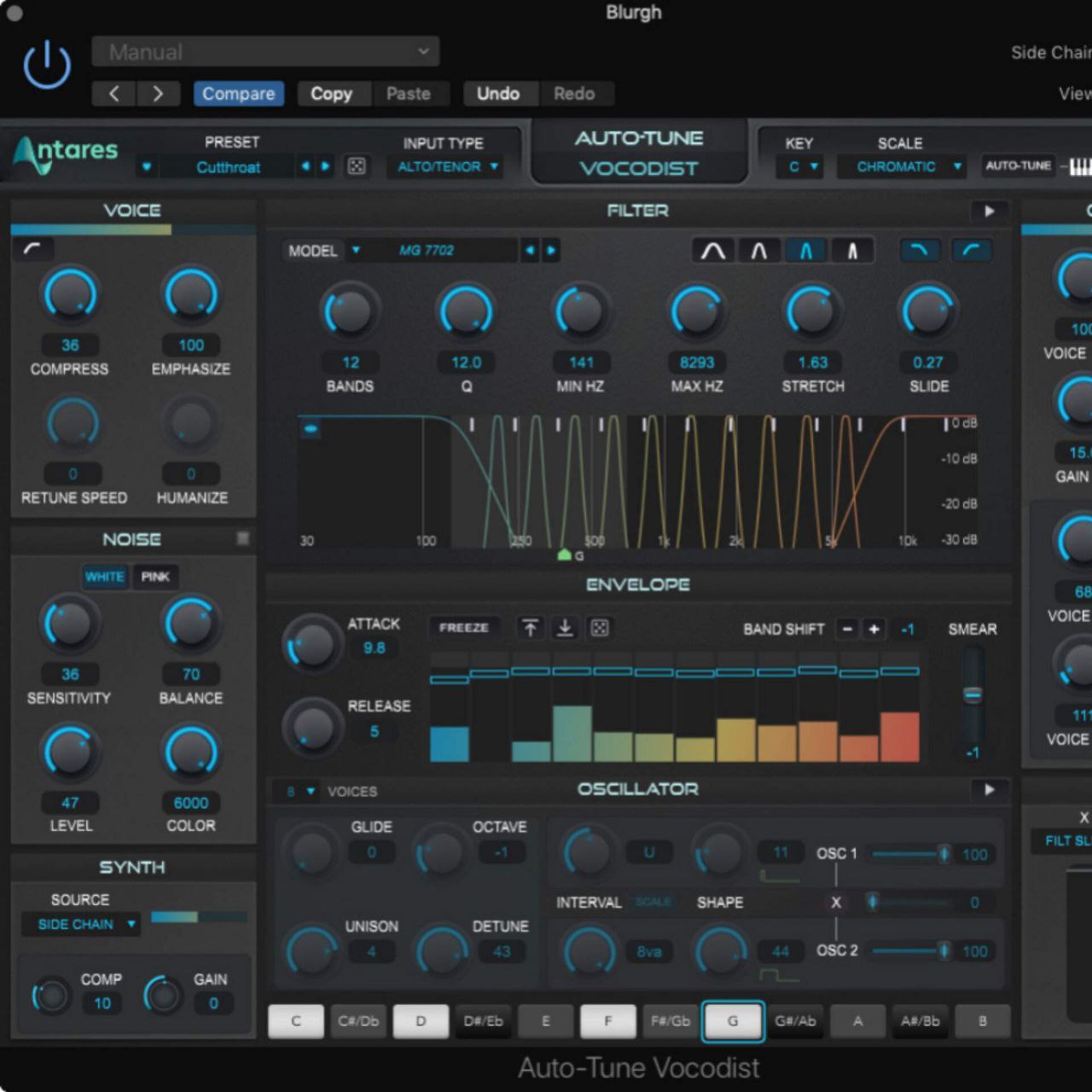Toggle the plugin power button
The height and width of the screenshot is (1092, 1092).
pos(47,65)
